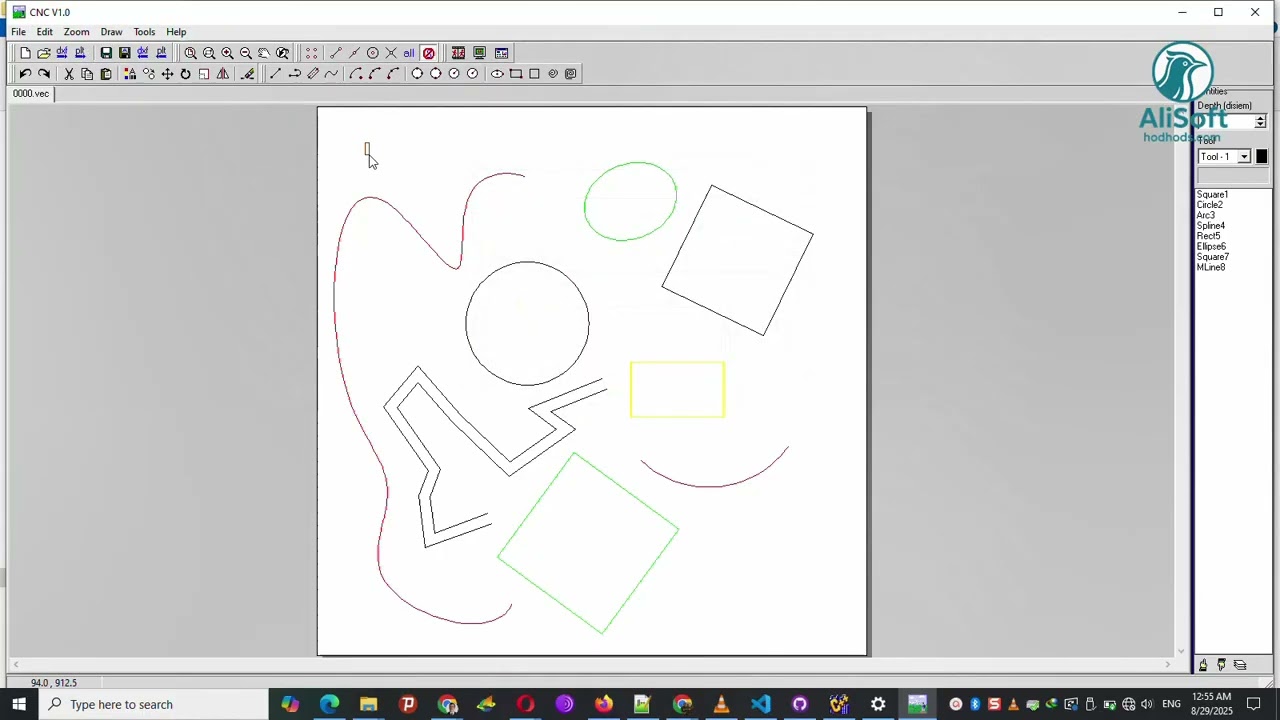Undo the last action

click(x=25, y=74)
